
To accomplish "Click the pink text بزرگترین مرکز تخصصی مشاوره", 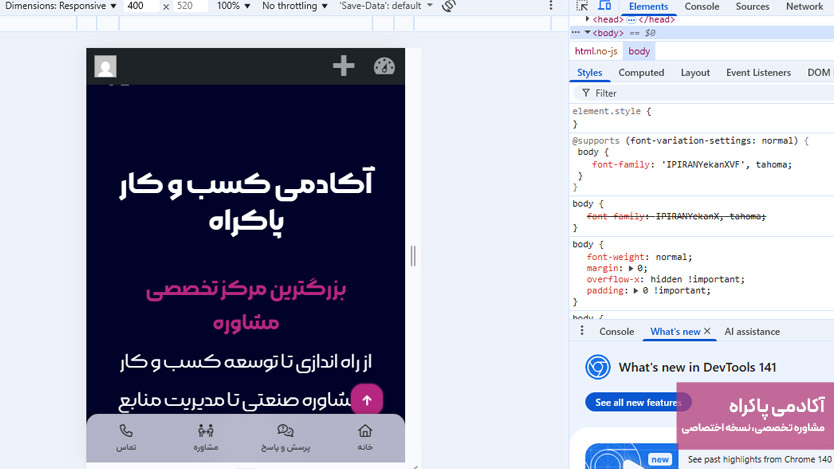I will pyautogui.click(x=246, y=306).
